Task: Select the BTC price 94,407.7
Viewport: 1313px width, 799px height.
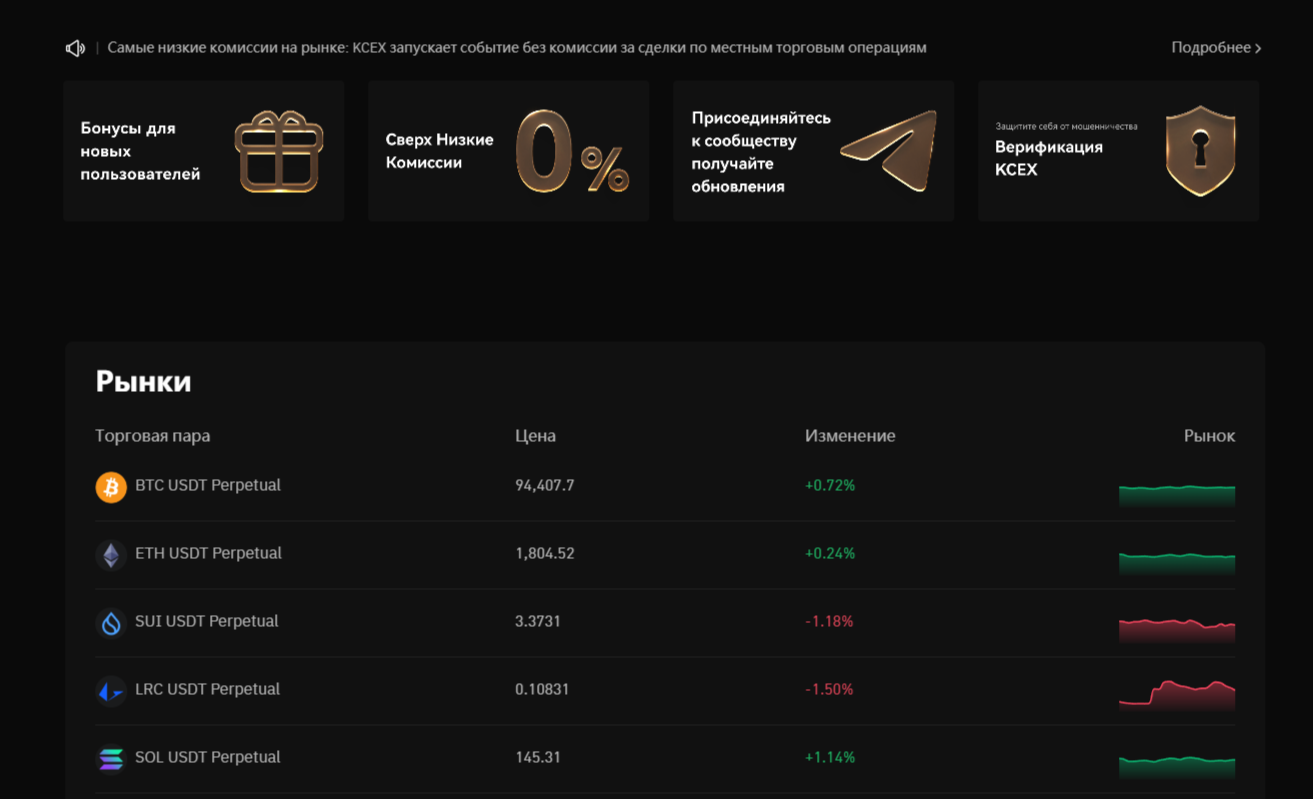Action: pyautogui.click(x=545, y=486)
